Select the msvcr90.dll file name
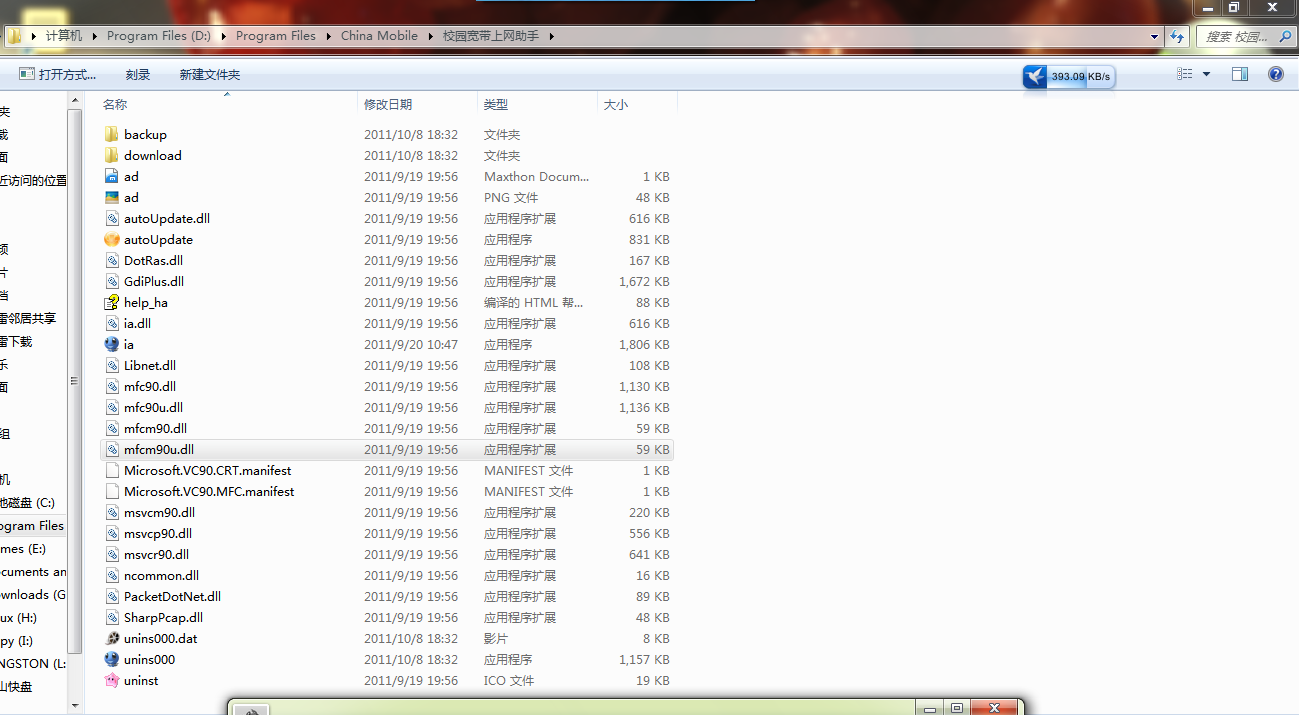Image resolution: width=1299 pixels, height=715 pixels. pyautogui.click(x=157, y=554)
